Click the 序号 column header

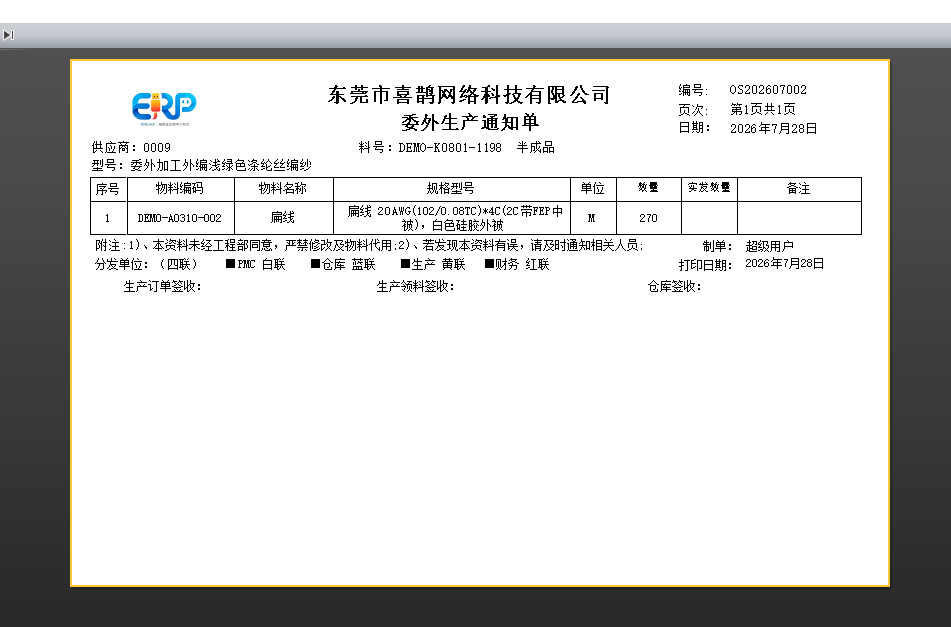(107, 189)
